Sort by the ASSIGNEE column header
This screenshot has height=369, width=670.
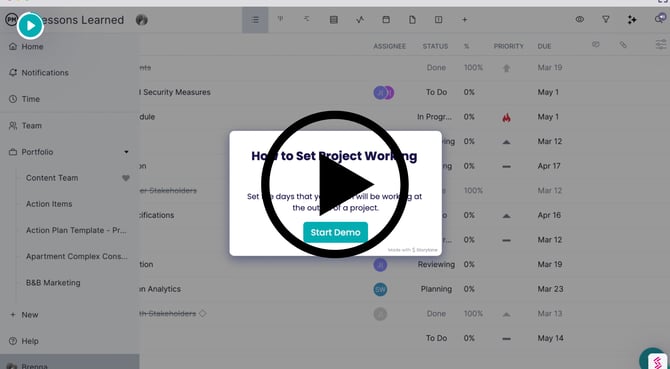(x=389, y=46)
